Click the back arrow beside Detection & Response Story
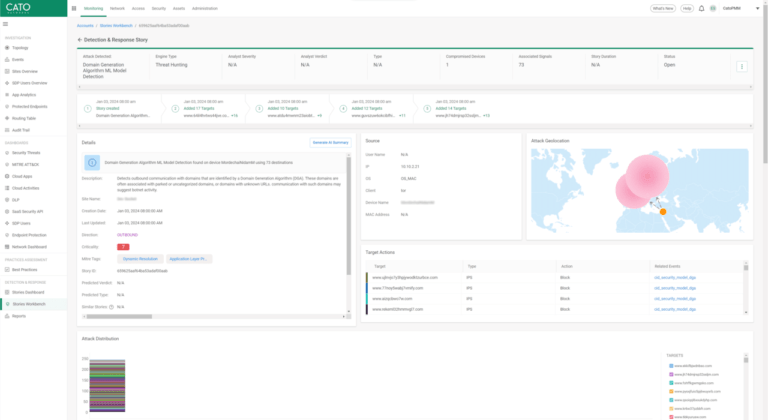 tap(80, 39)
